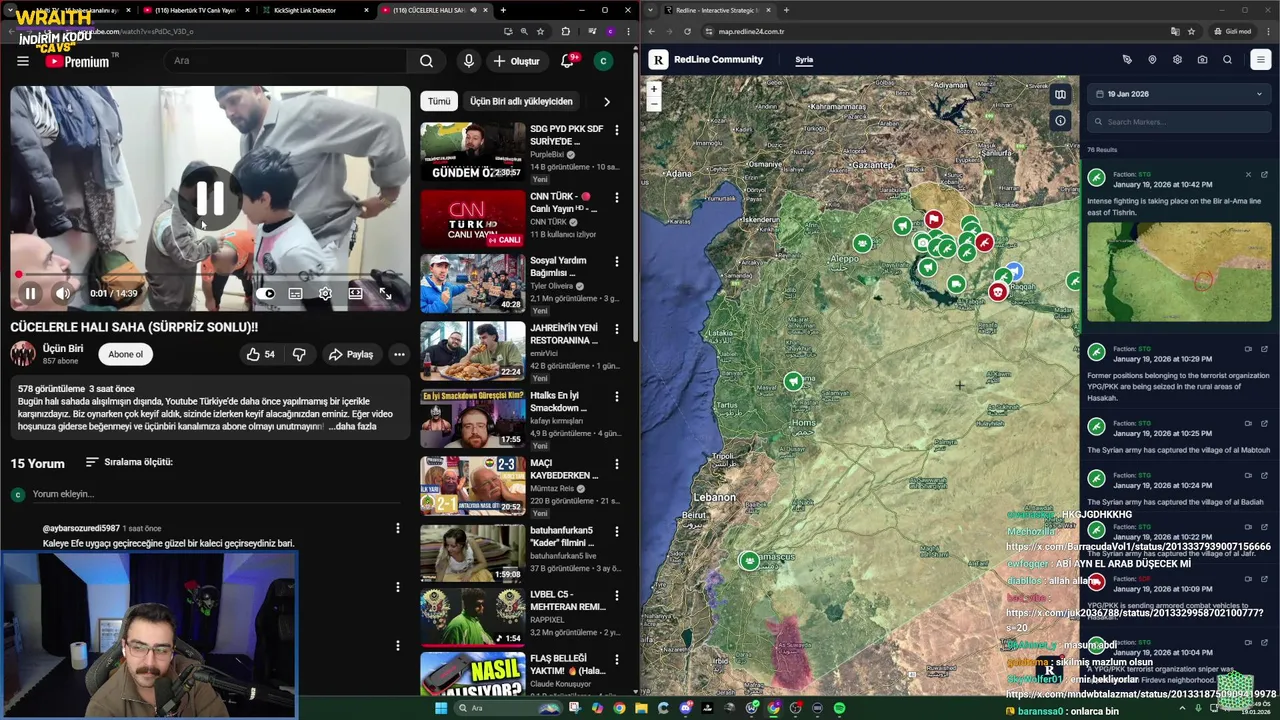Pause the YouTube video with the small pause button

(30, 293)
